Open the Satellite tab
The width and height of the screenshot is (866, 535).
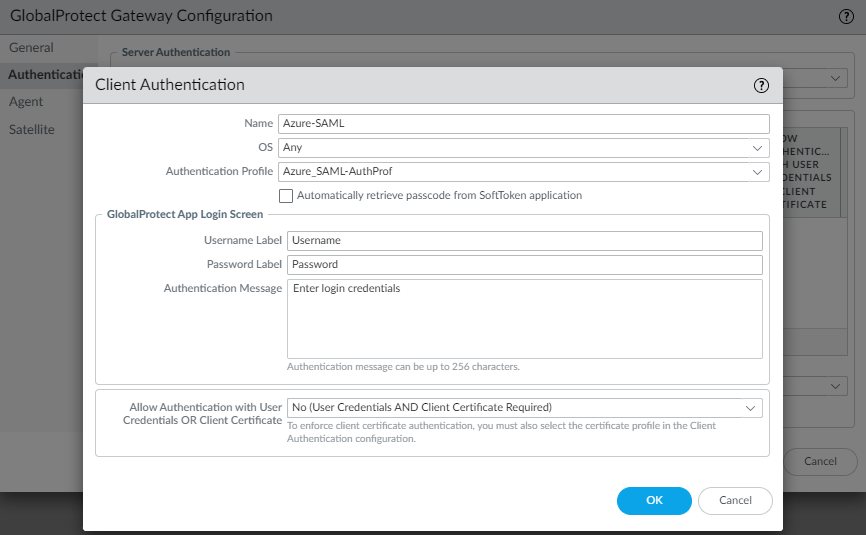click(x=32, y=129)
